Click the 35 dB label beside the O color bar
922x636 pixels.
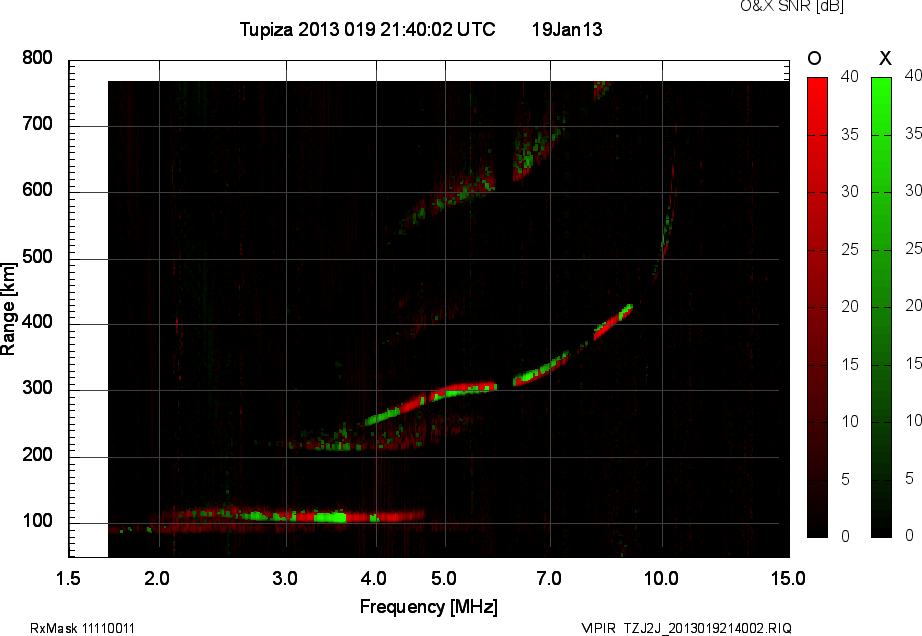(x=849, y=135)
